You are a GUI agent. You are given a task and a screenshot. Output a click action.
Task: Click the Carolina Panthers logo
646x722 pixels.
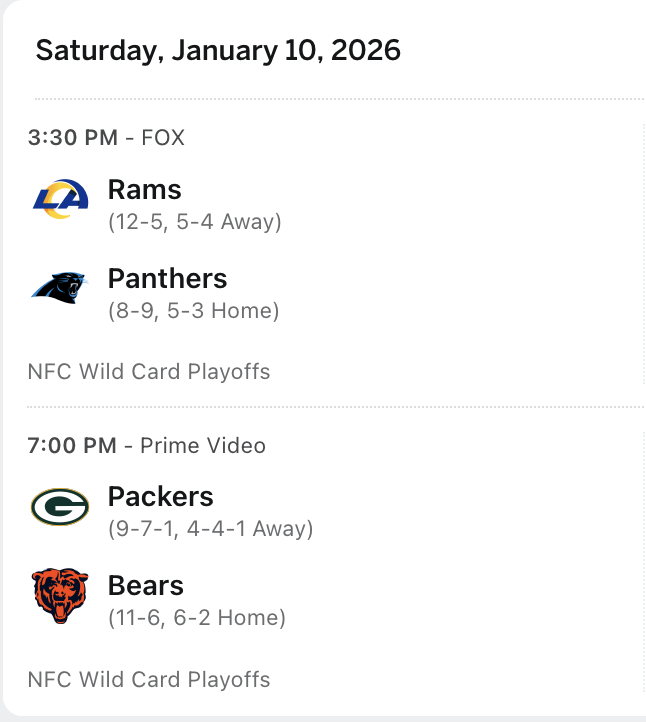pyautogui.click(x=60, y=288)
